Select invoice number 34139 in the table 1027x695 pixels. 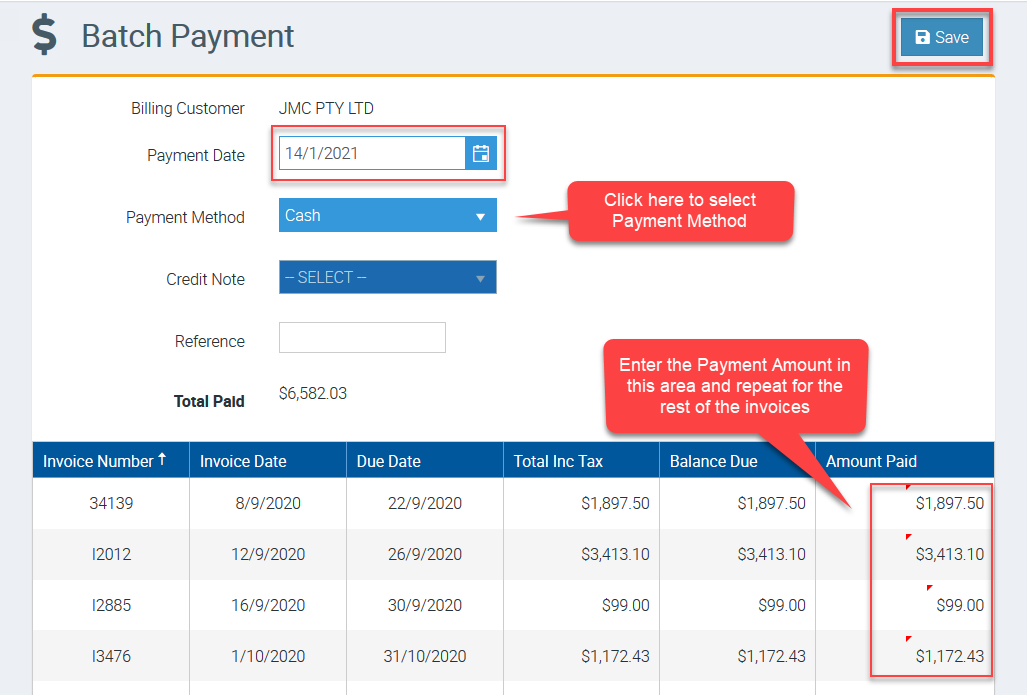pyautogui.click(x=111, y=503)
